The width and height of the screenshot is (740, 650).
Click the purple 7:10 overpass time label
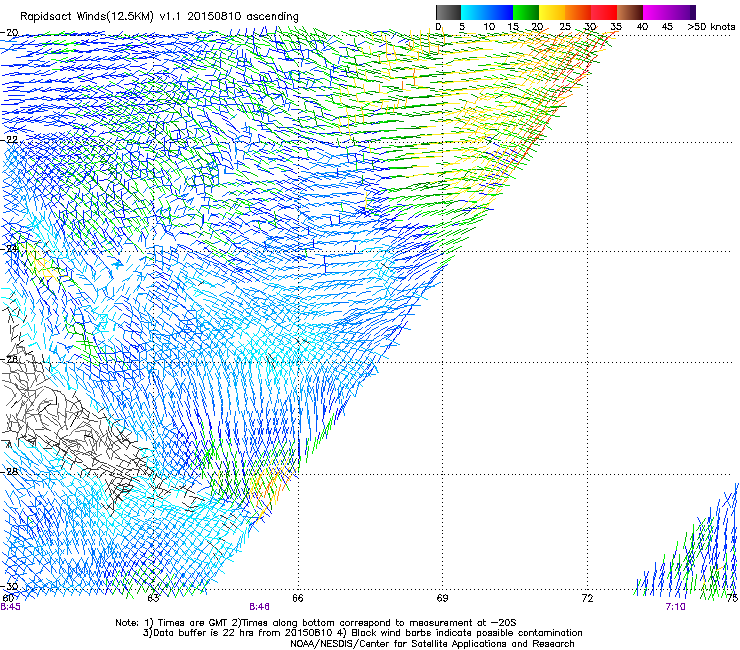(675, 607)
